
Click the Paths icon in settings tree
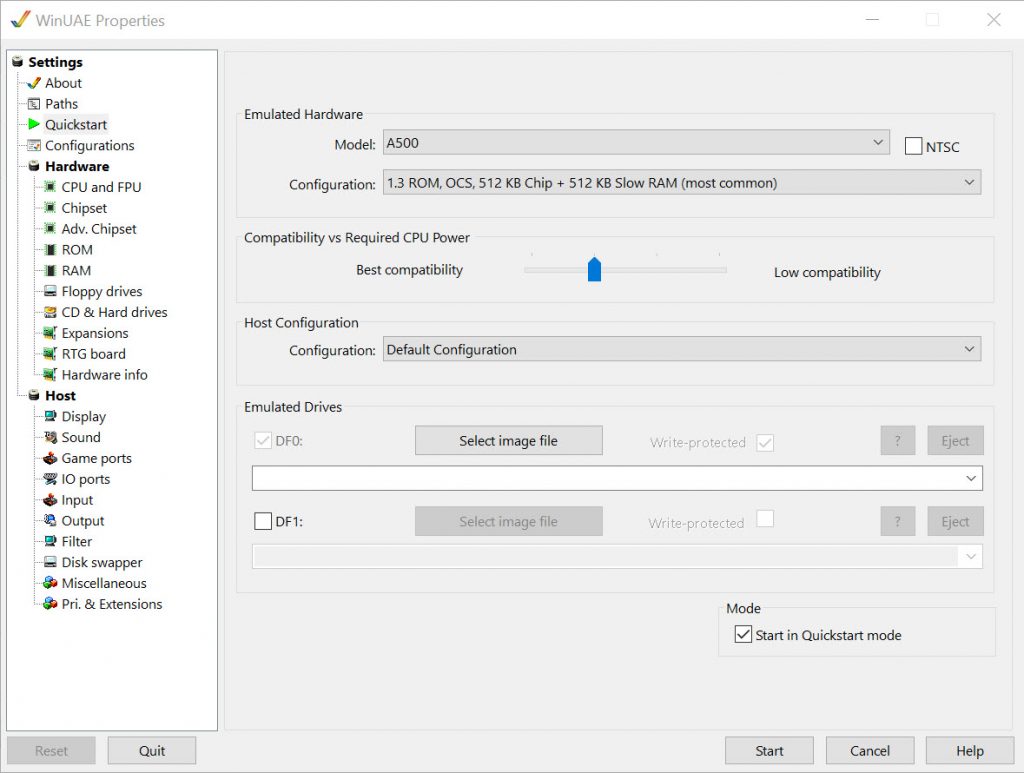34,104
